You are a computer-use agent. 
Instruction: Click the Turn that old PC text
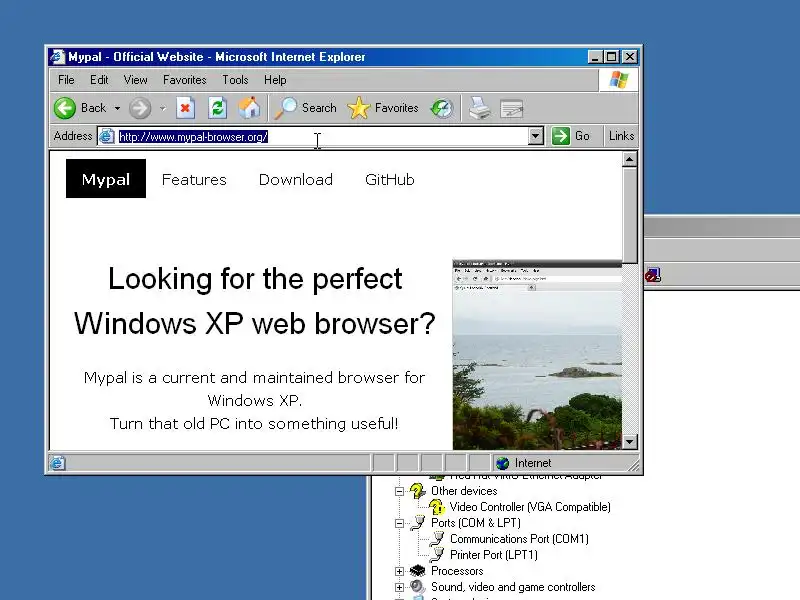coord(254,423)
